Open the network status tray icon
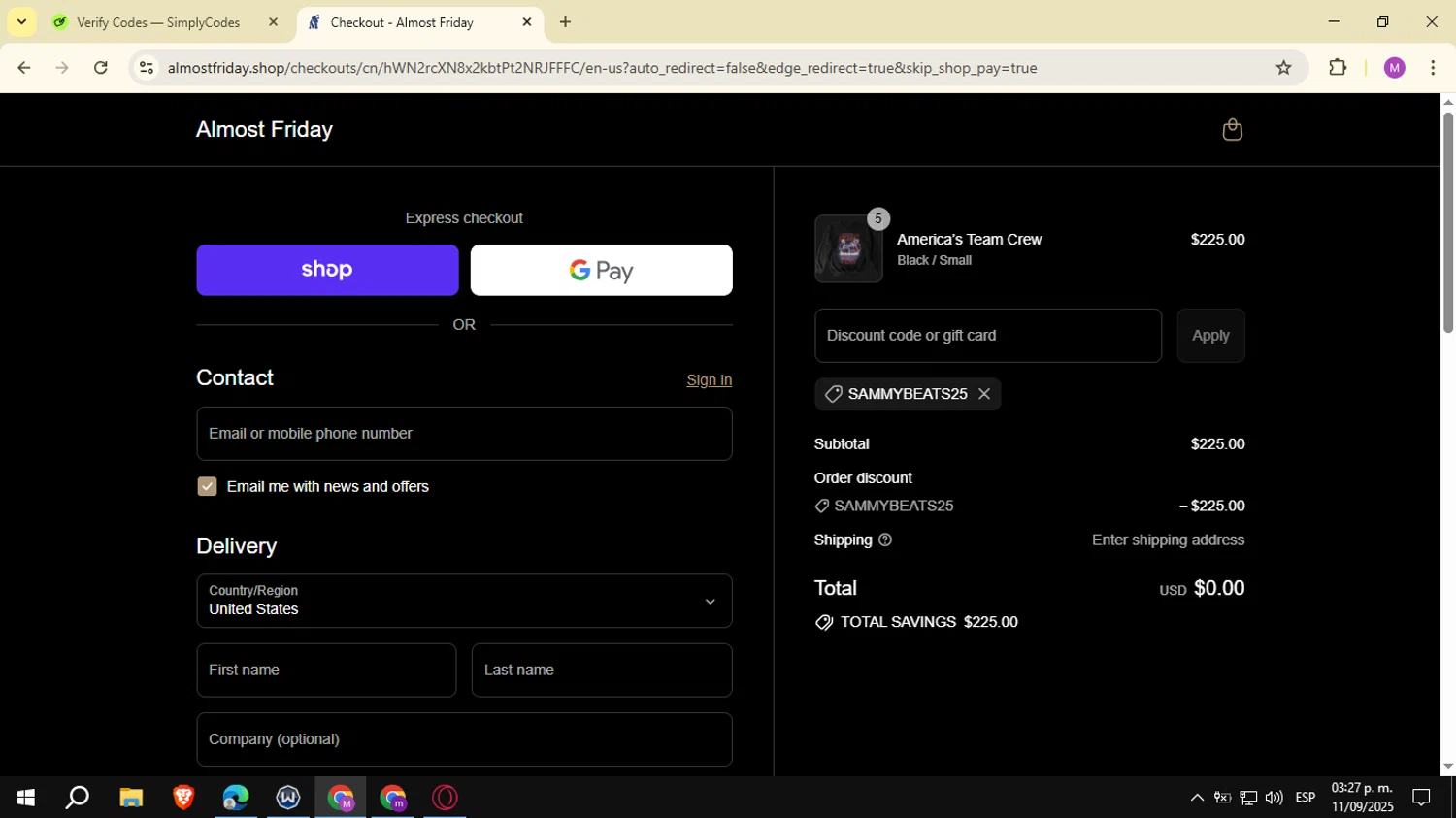 (x=1248, y=798)
